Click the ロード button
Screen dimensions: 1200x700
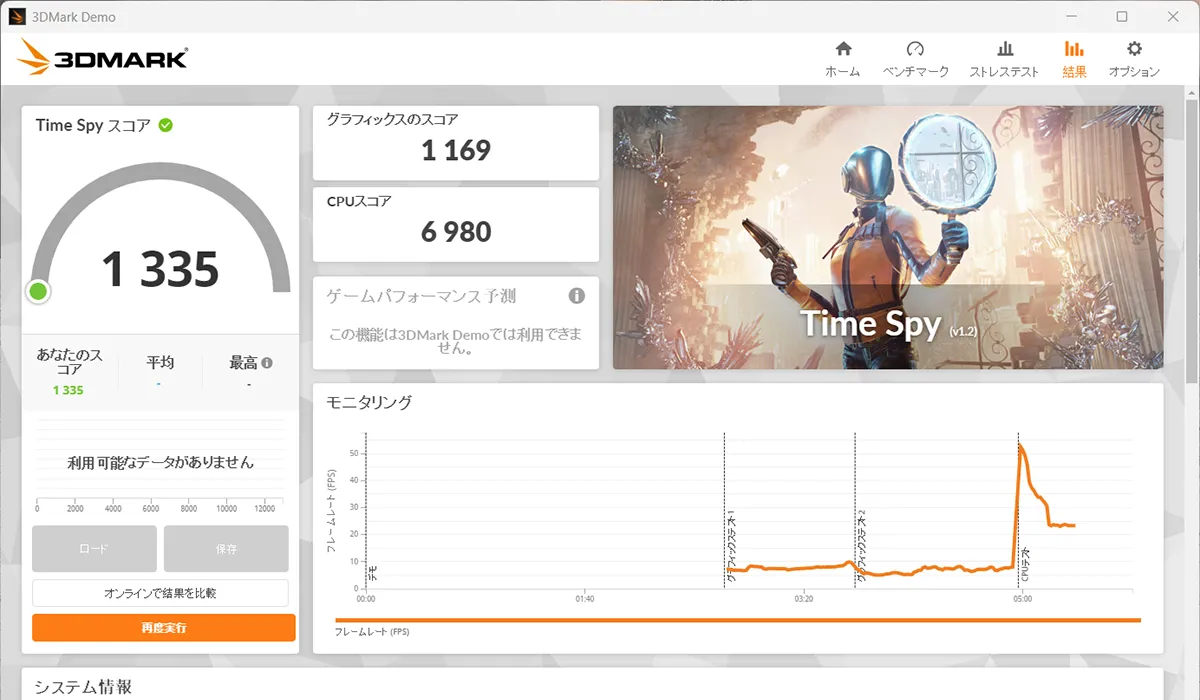(x=94, y=549)
